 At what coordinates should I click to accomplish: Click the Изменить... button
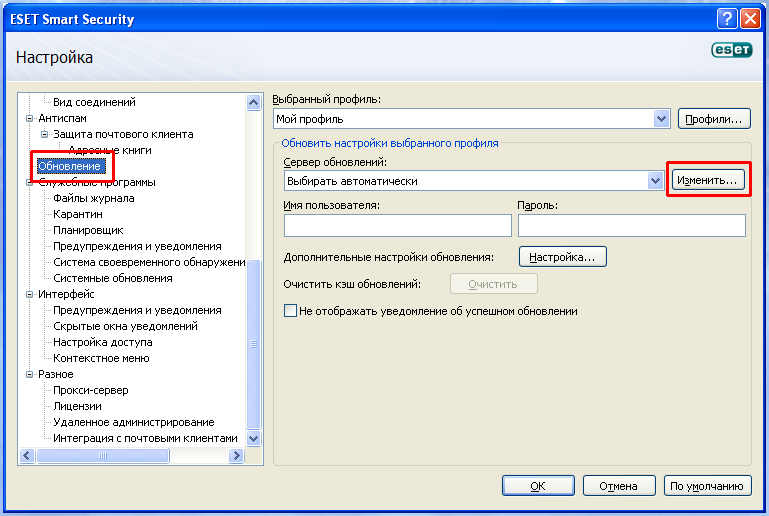[708, 180]
